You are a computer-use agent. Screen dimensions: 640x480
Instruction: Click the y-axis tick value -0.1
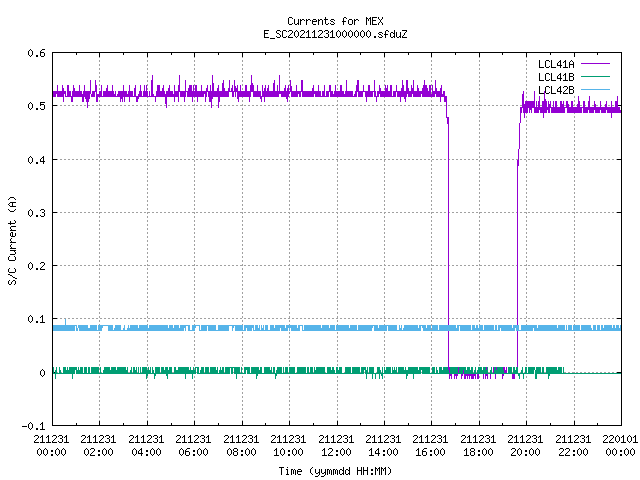coord(33,426)
